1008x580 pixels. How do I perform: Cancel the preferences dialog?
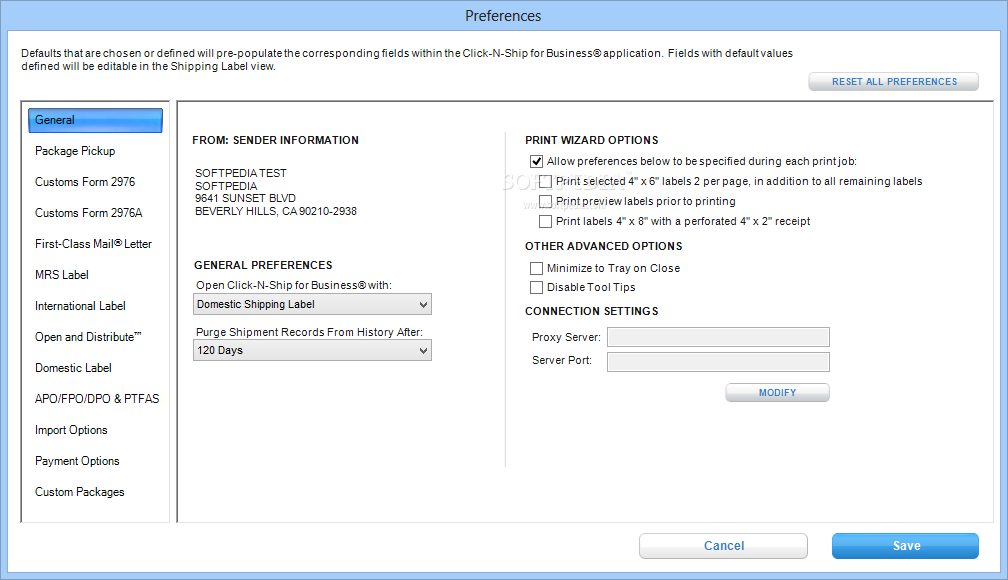tap(723, 546)
